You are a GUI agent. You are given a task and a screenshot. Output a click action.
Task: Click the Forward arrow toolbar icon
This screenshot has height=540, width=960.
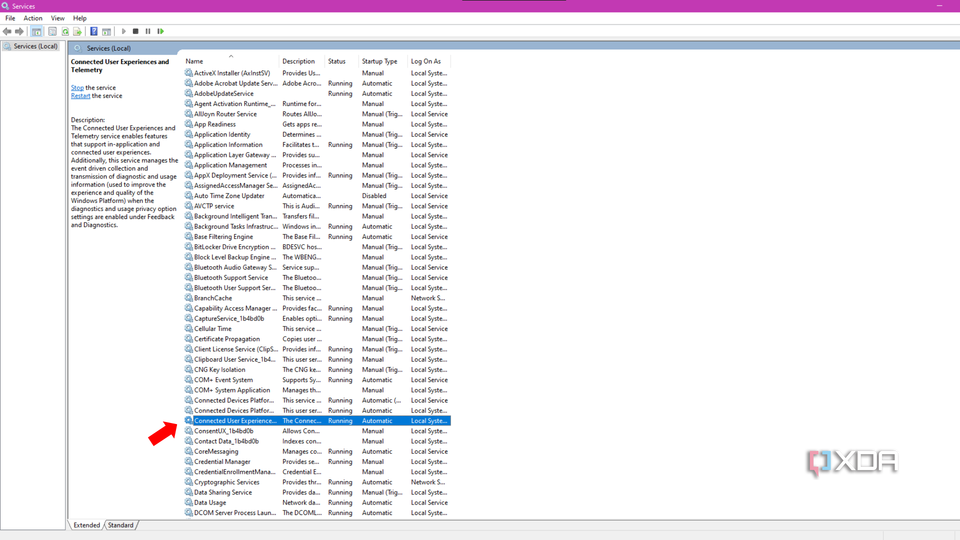[19, 31]
